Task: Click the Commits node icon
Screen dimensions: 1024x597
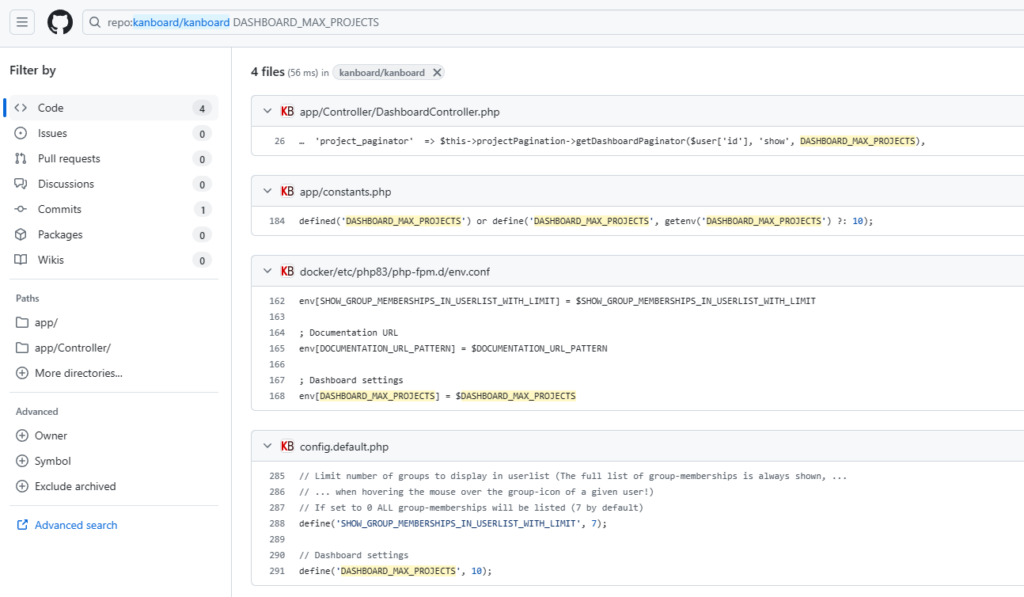Action: [x=21, y=209]
